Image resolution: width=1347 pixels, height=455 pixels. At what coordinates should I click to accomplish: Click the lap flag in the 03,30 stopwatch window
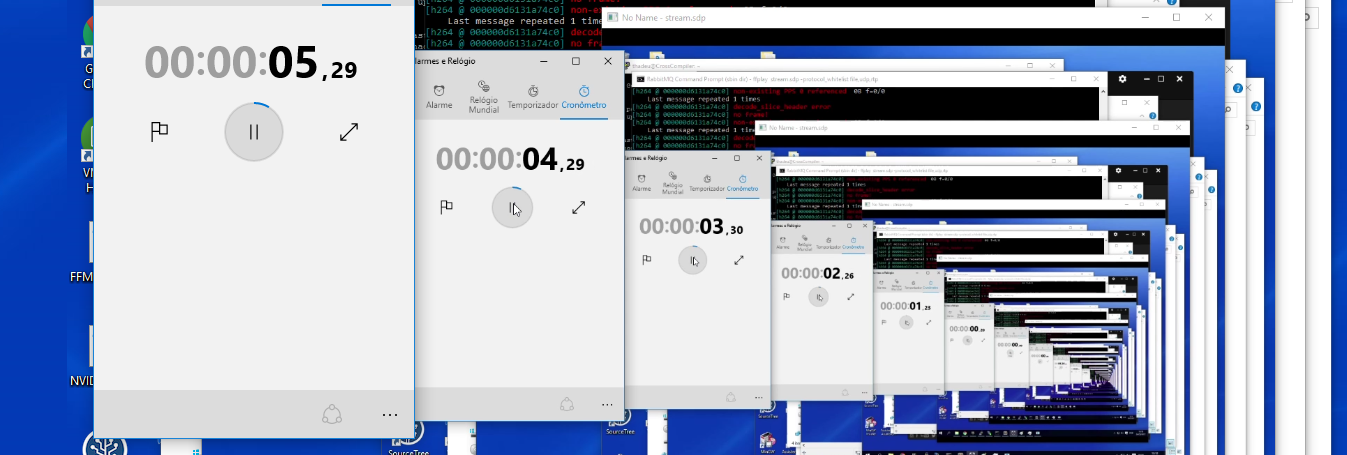click(x=647, y=260)
